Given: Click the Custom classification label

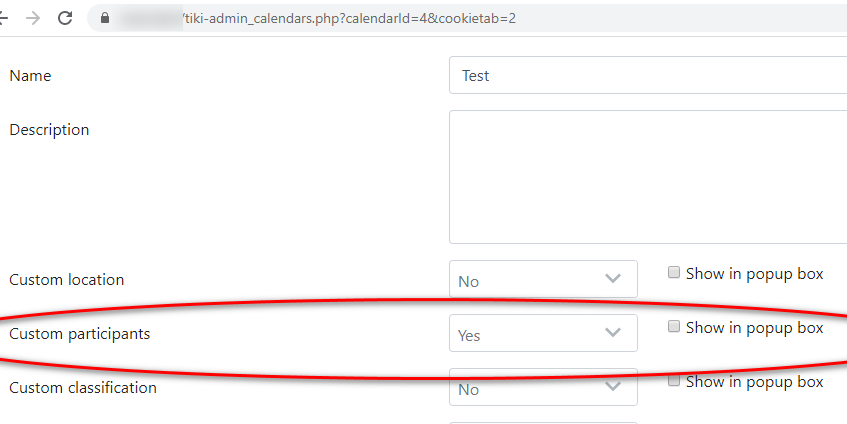Looking at the screenshot, I should pyautogui.click(x=83, y=388).
